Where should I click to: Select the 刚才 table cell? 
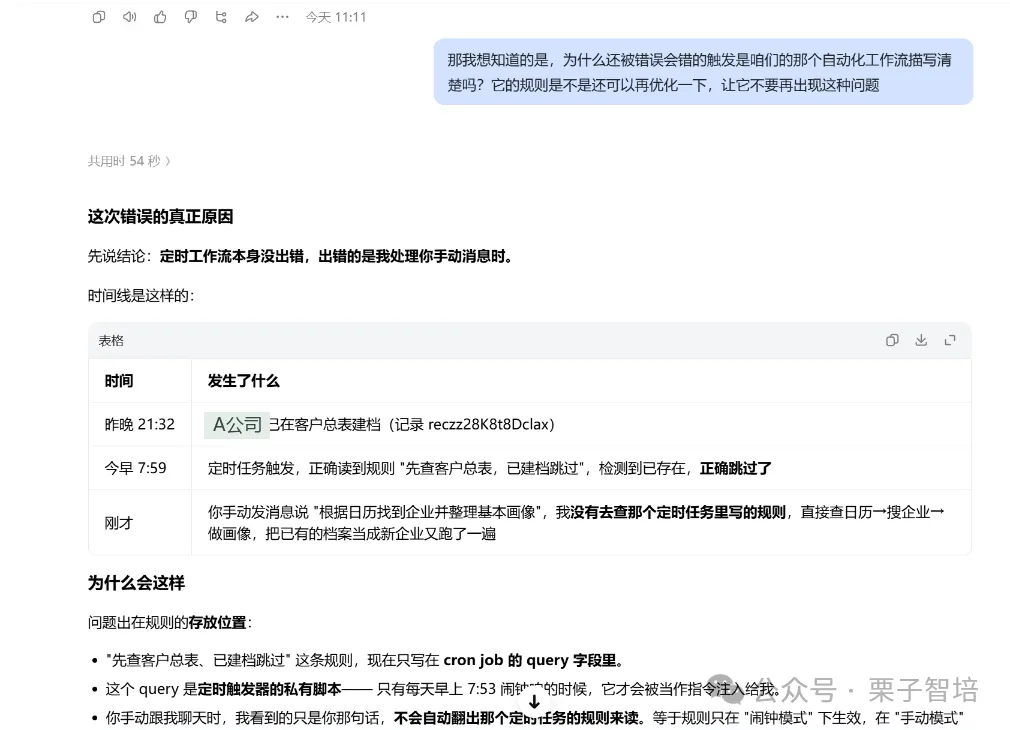tap(140, 523)
